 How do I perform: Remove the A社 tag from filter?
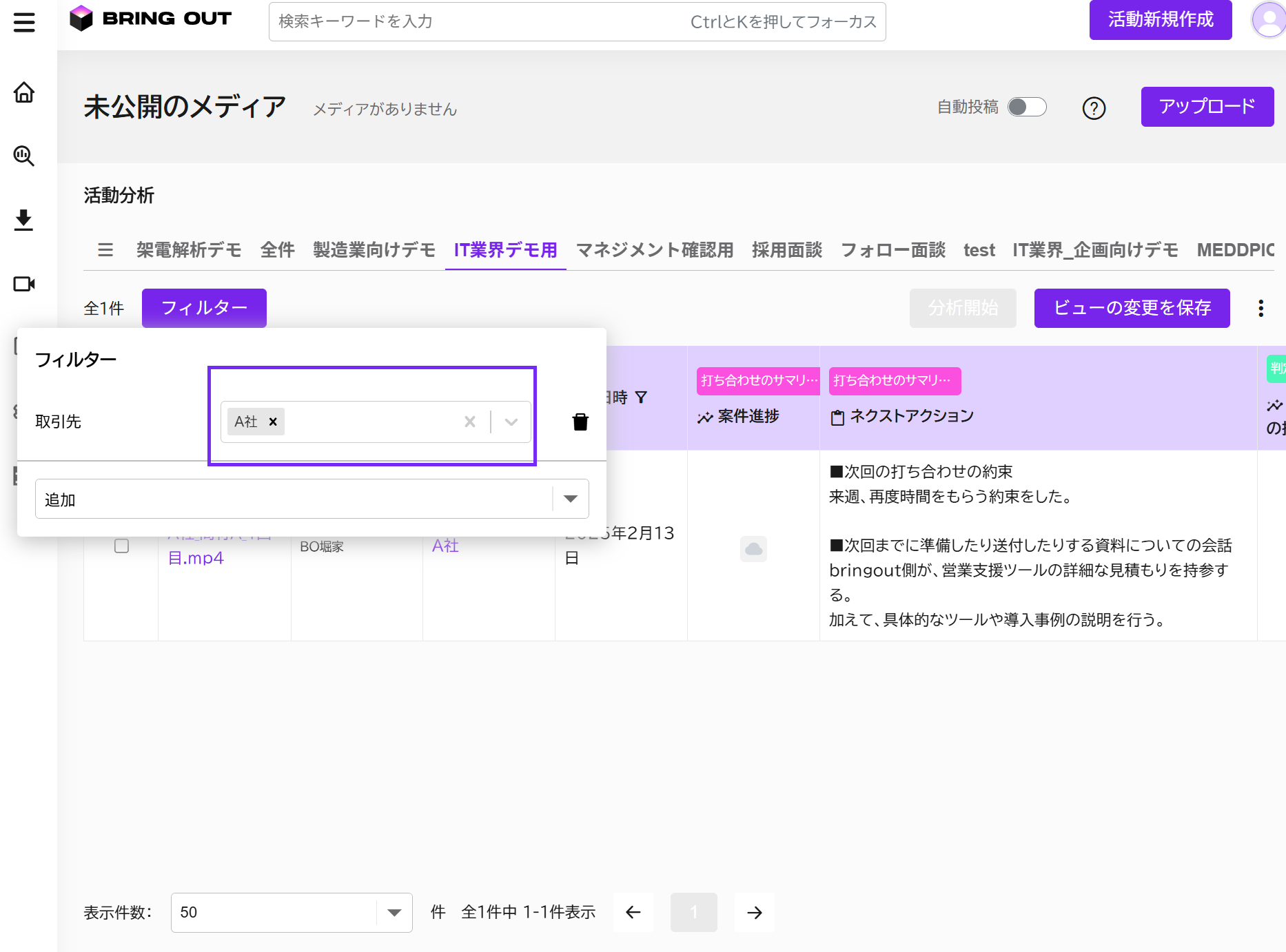[273, 422]
